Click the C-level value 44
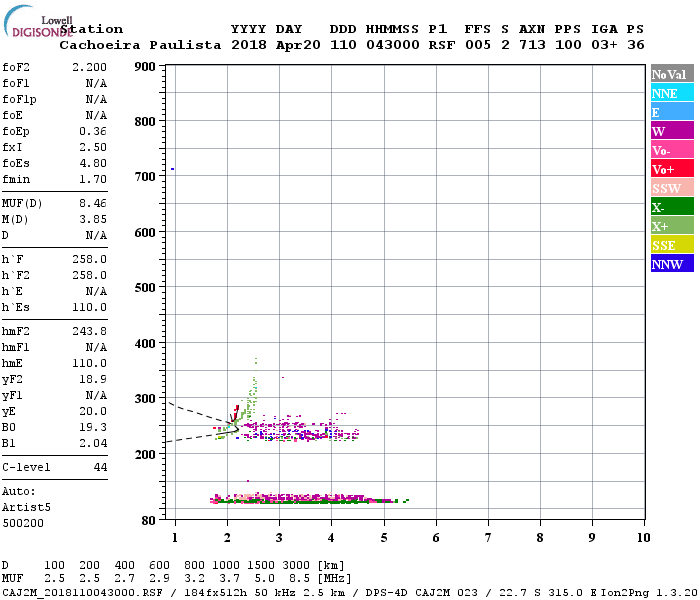 pos(100,467)
